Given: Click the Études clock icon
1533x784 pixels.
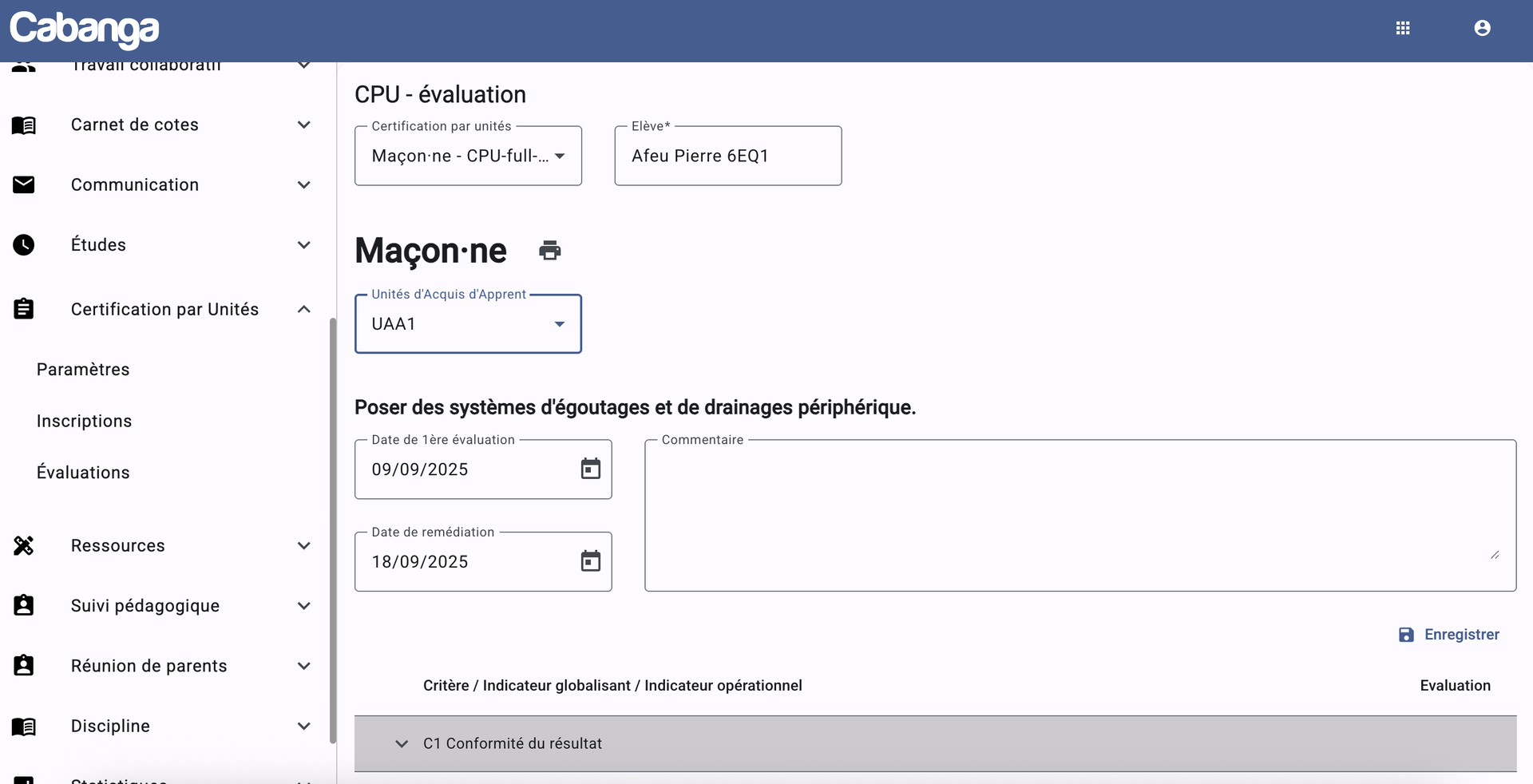Looking at the screenshot, I should 24,245.
